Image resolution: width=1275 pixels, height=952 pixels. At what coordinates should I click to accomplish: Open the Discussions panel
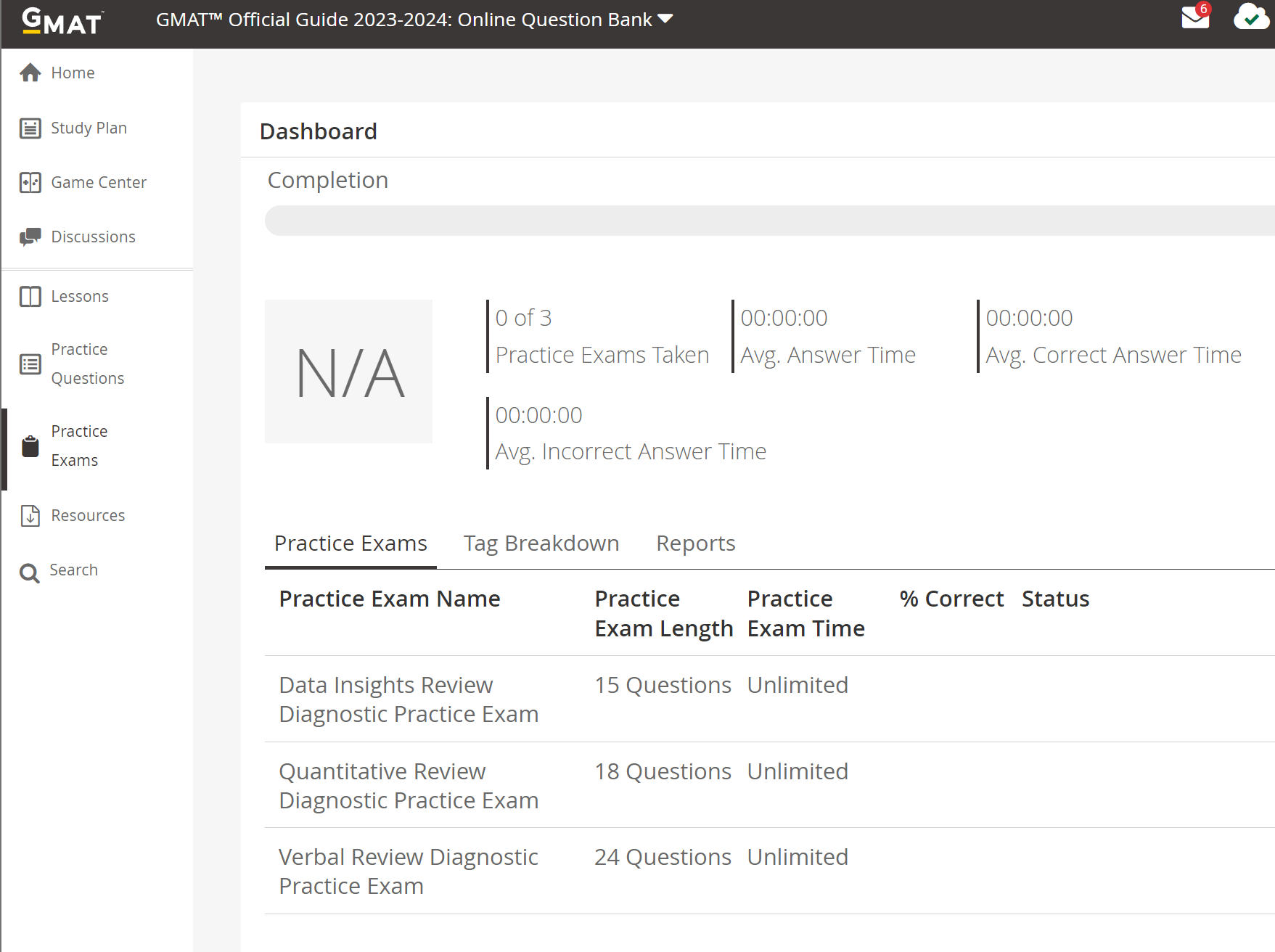tap(93, 237)
